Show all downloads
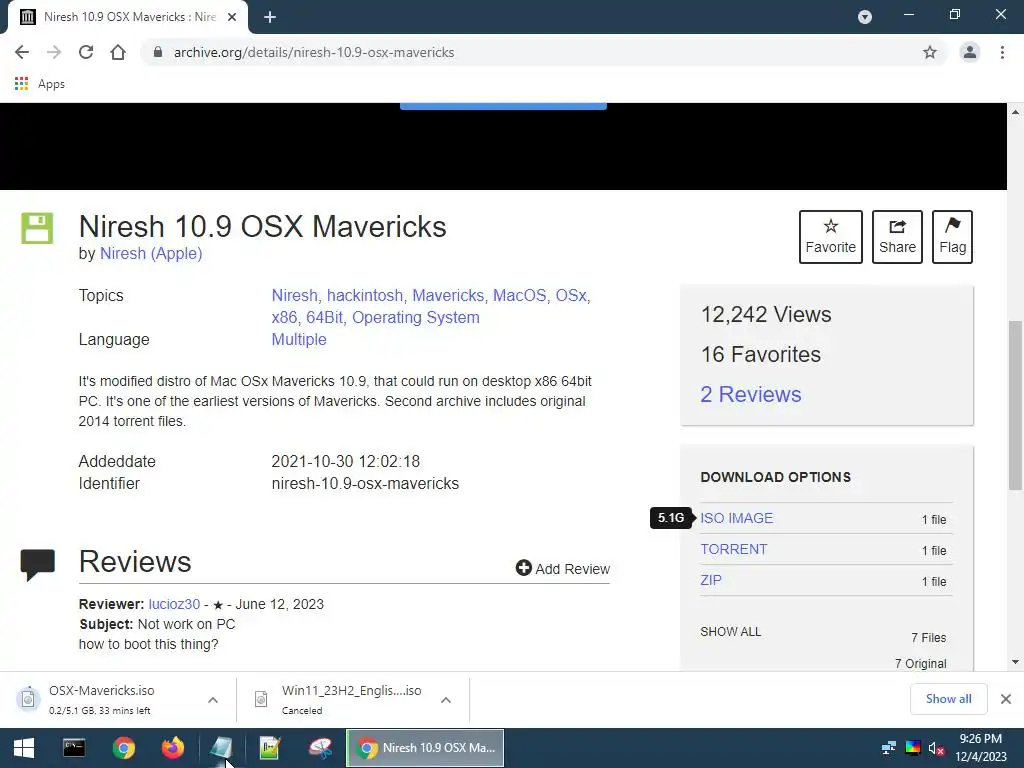Screen dimensions: 1024x768 click(948, 699)
